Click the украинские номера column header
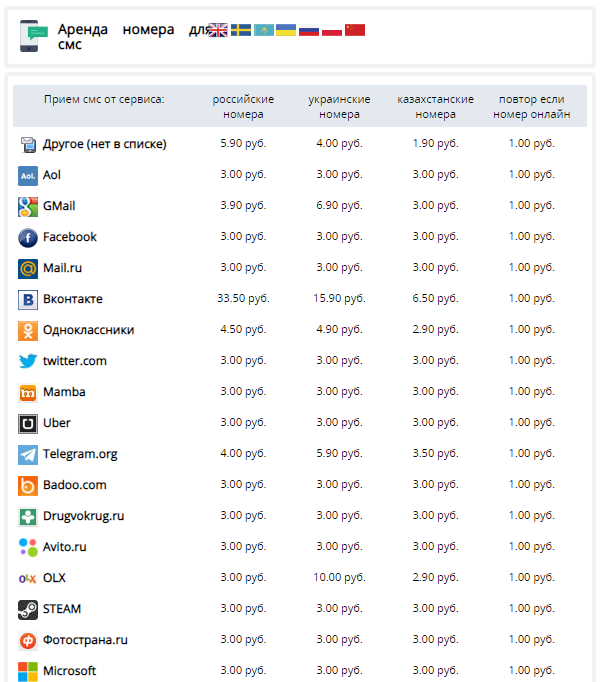The height and width of the screenshot is (682, 603). pos(339,107)
